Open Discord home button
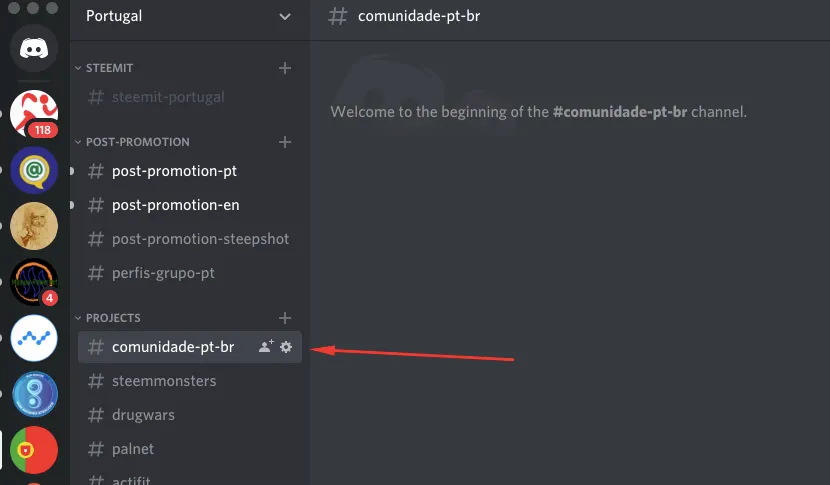 tap(34, 48)
